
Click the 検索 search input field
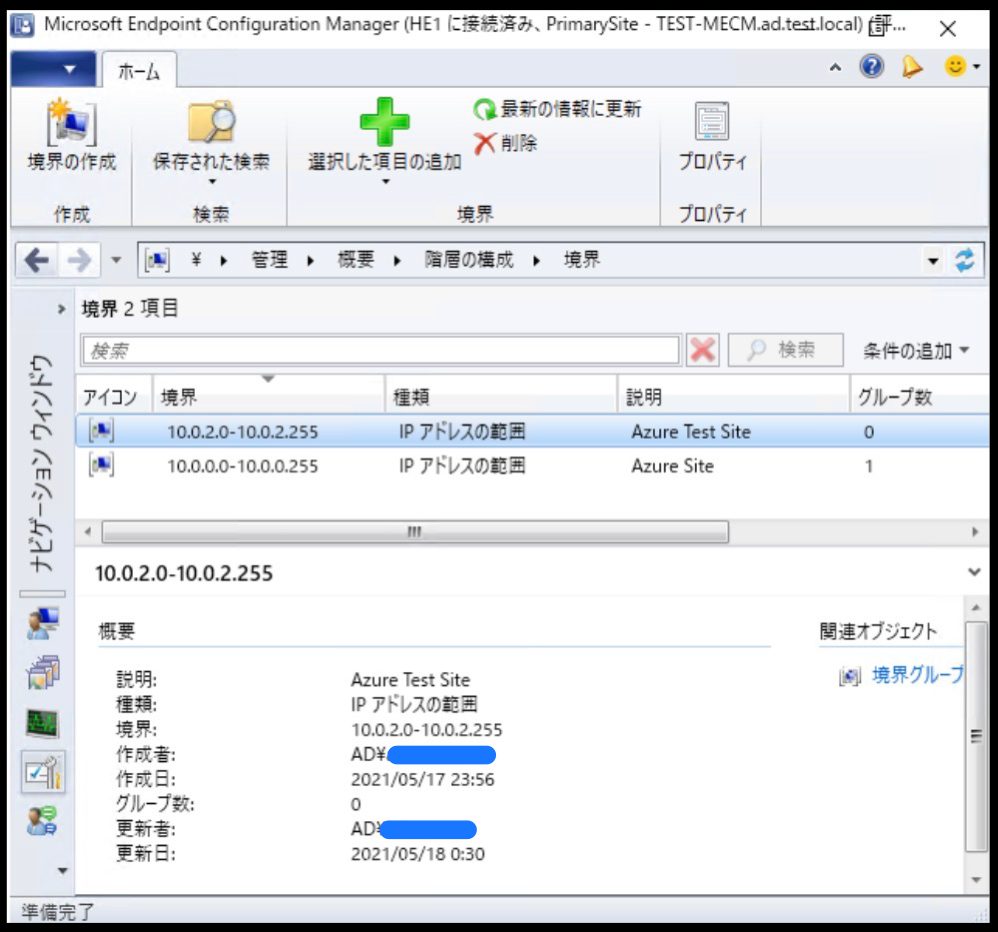tap(381, 350)
